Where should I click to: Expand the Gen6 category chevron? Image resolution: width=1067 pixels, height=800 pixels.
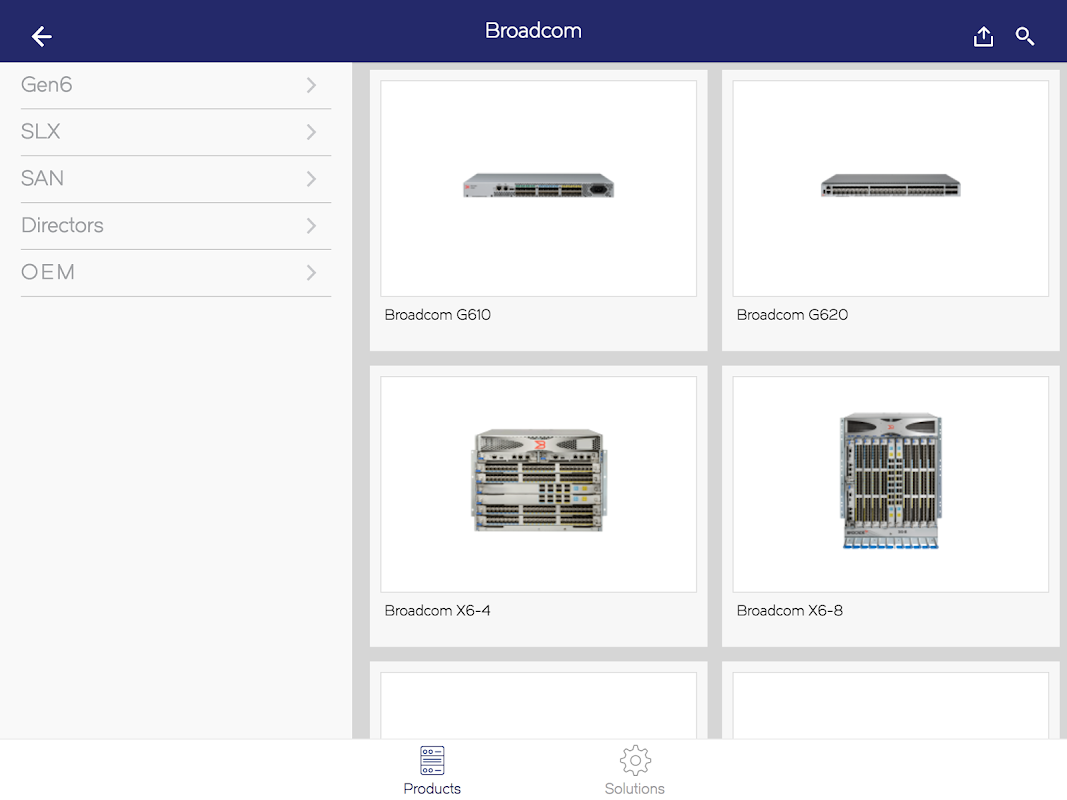click(311, 85)
